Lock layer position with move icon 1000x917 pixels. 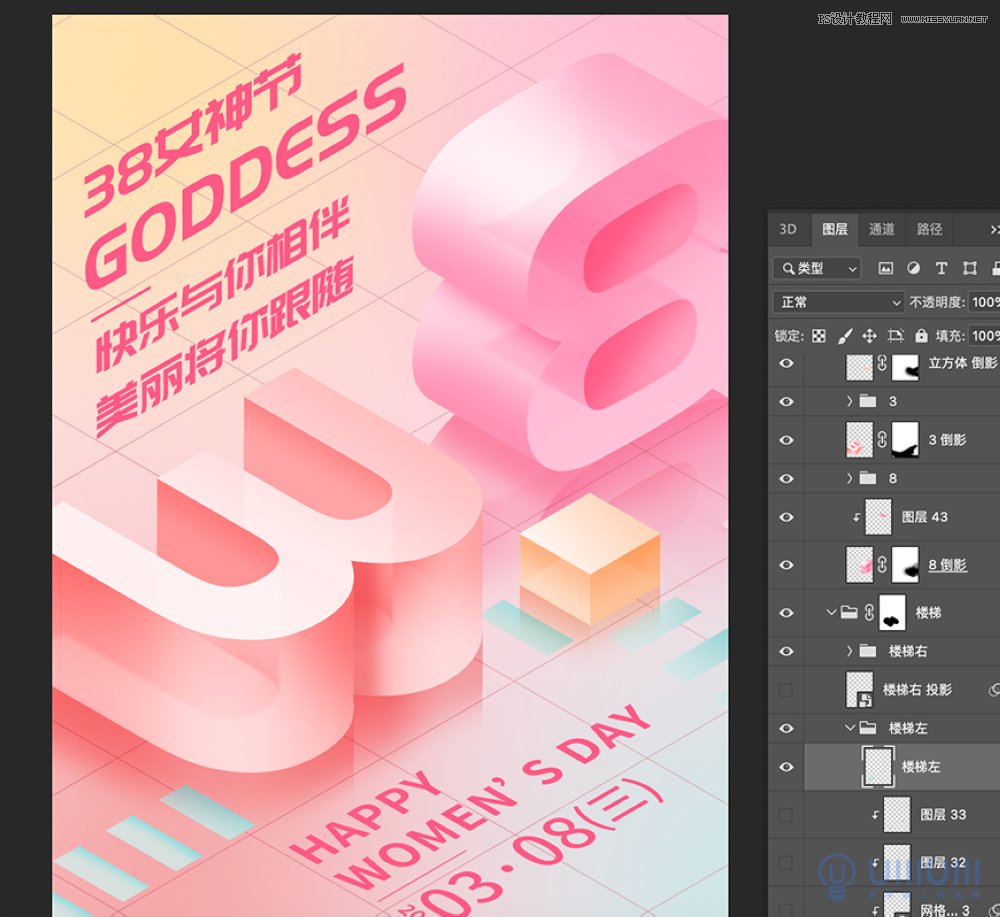point(869,336)
